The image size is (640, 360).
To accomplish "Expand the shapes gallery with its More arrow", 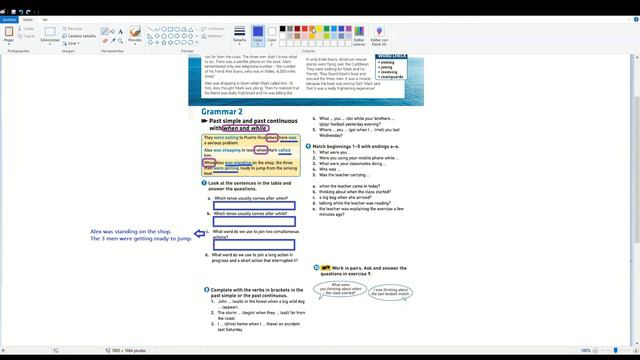I will point(197,42).
